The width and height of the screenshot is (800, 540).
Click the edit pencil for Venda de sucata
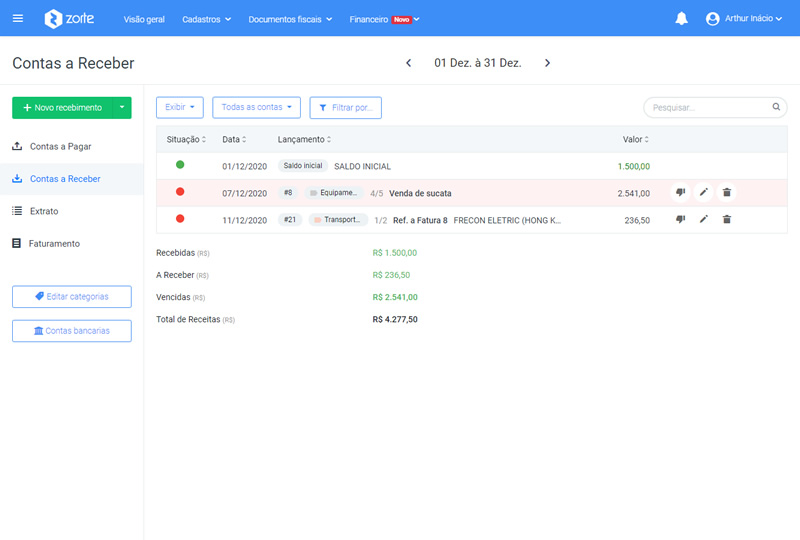pyautogui.click(x=704, y=192)
